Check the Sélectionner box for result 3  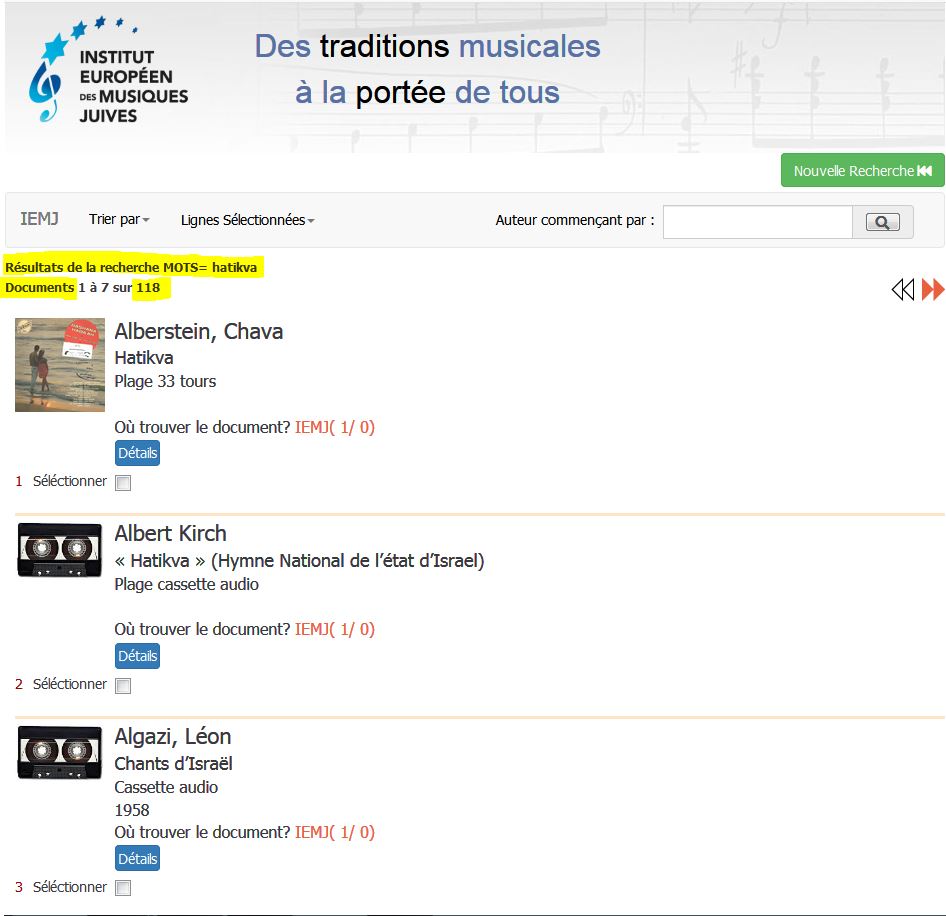coord(123,888)
